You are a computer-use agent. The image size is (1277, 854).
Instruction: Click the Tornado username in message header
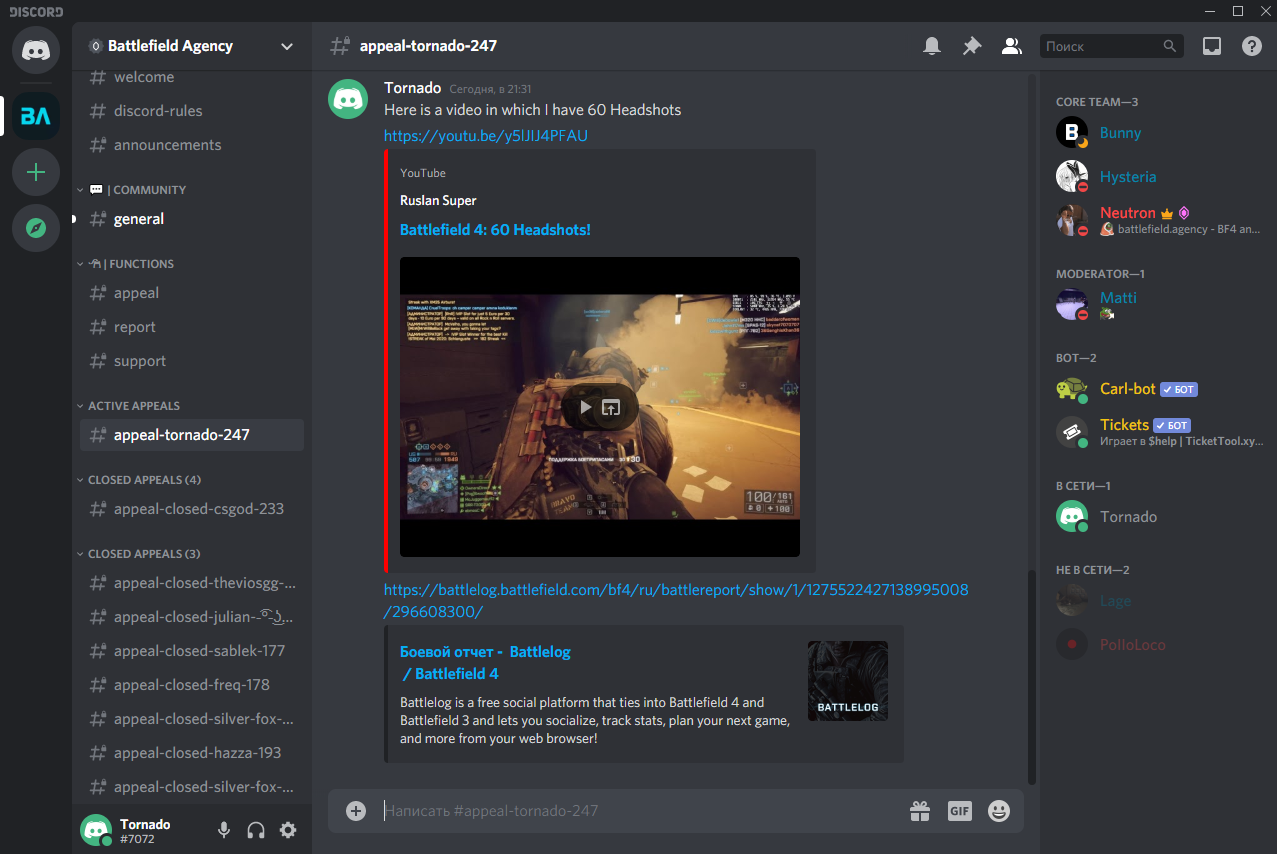pos(412,88)
